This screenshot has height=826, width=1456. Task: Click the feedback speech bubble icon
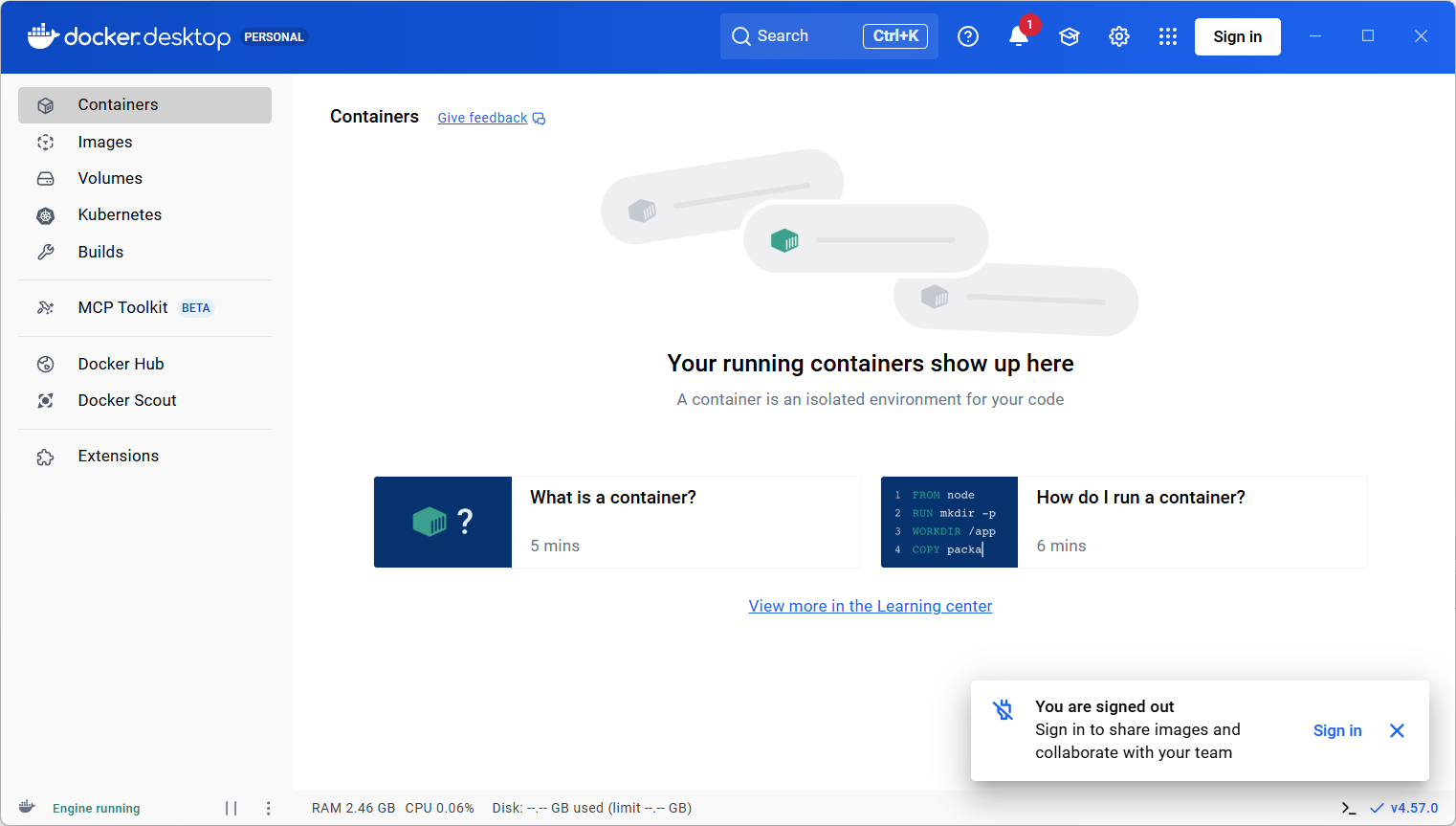(x=539, y=119)
